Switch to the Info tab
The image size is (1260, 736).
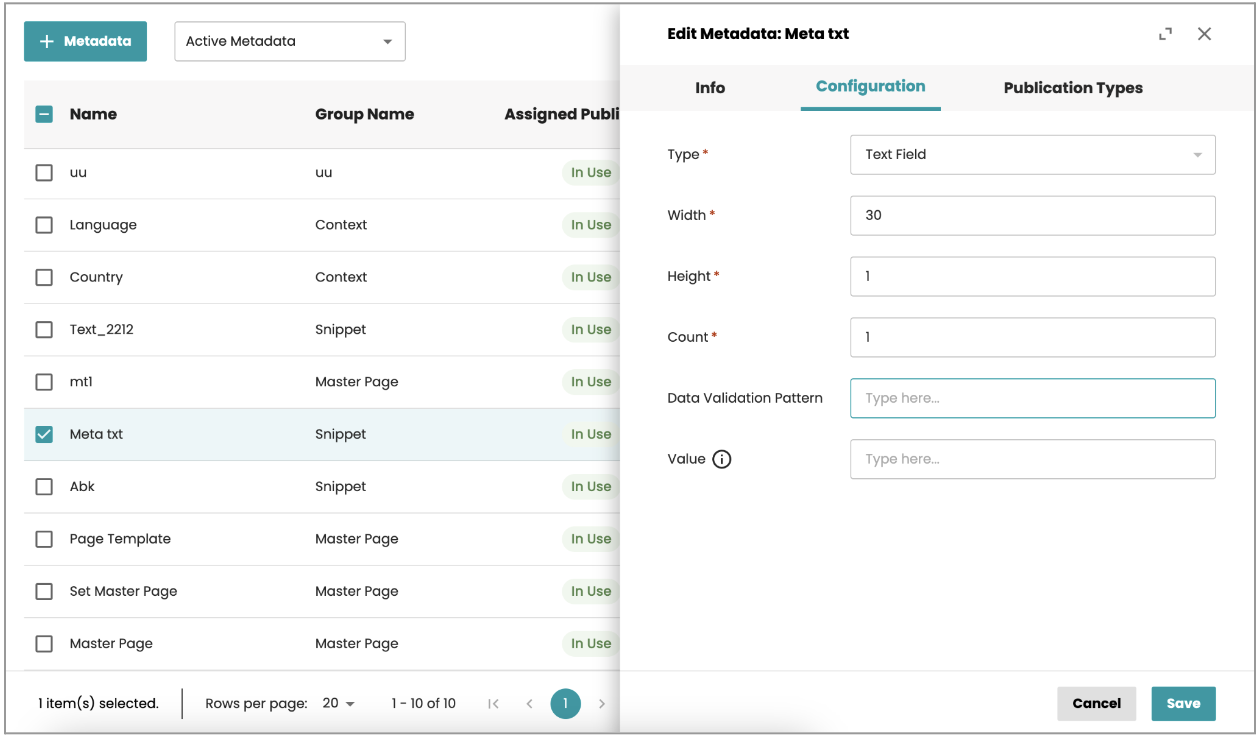(x=710, y=88)
